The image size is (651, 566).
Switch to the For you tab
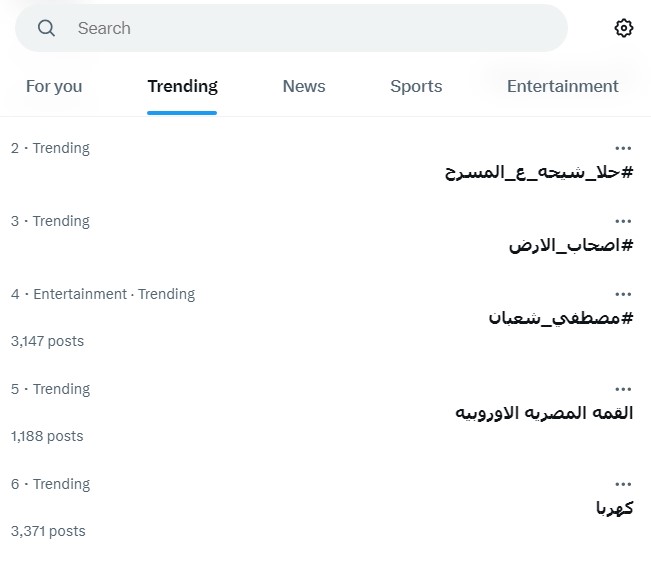pos(54,86)
